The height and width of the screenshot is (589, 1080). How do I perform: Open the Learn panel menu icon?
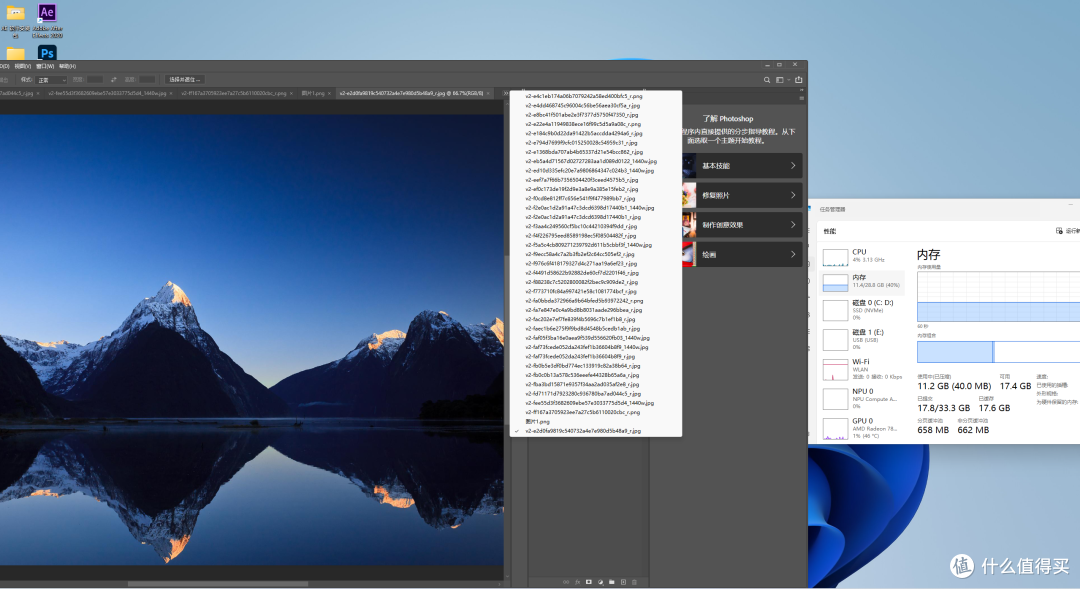pyautogui.click(x=801, y=99)
